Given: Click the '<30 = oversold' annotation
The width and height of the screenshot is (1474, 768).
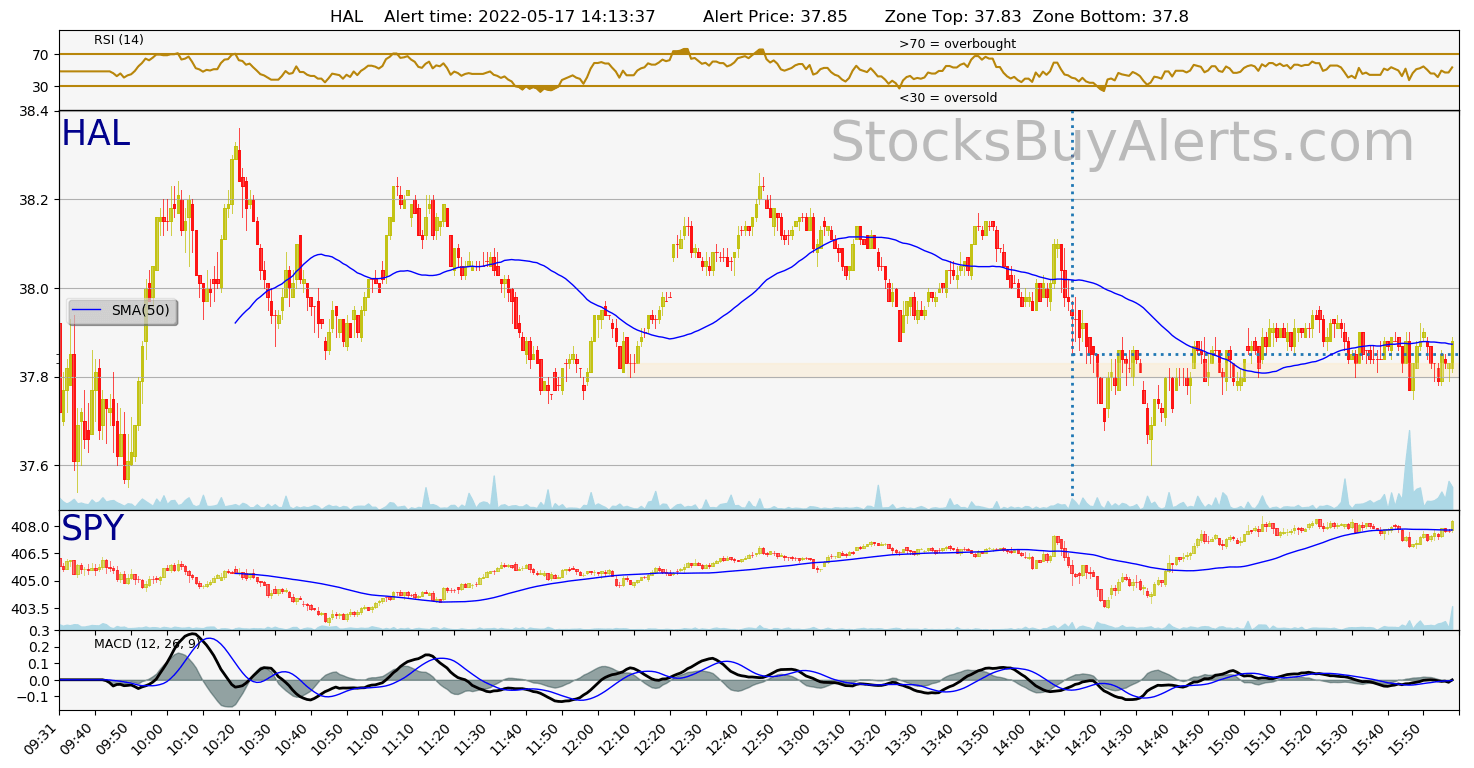Looking at the screenshot, I should point(948,98).
